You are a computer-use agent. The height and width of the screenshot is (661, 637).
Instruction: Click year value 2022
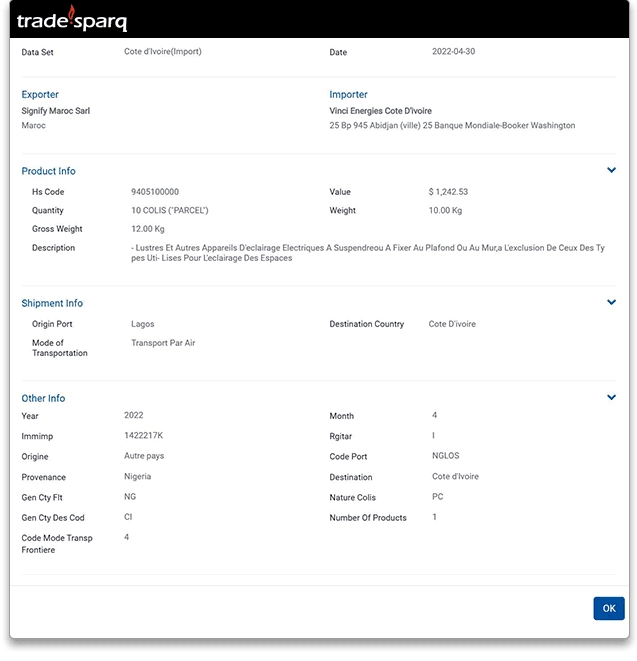pyautogui.click(x=134, y=415)
